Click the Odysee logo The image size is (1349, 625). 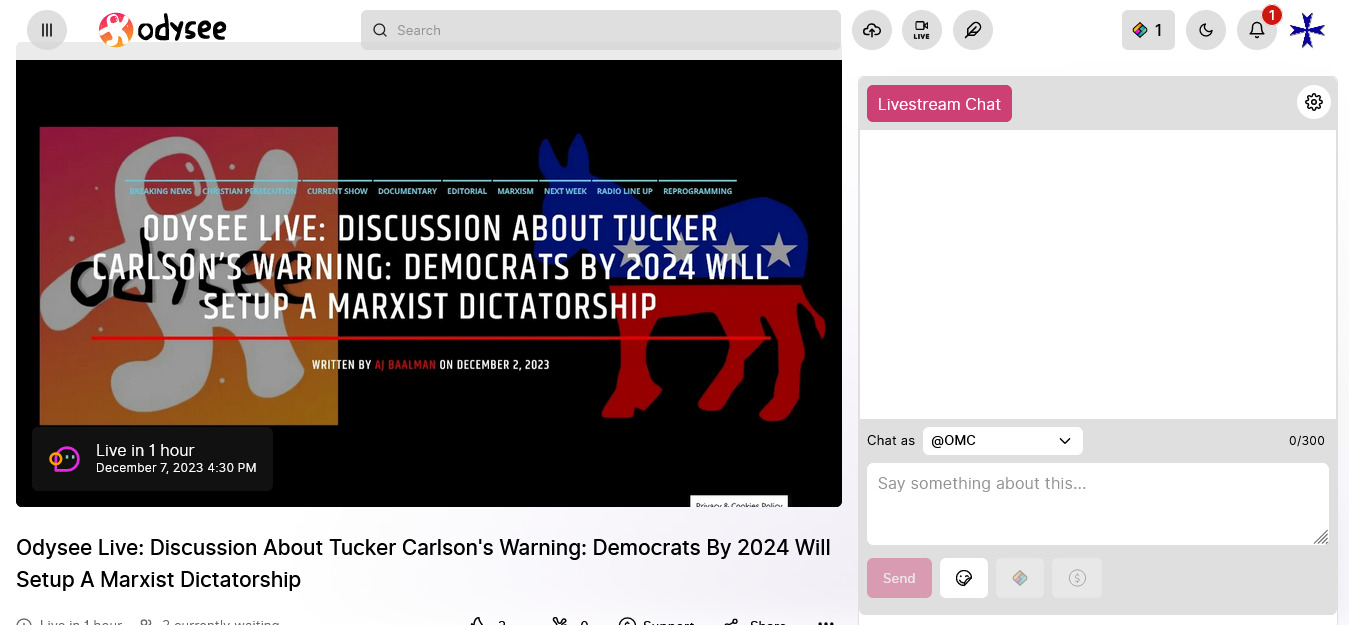(x=163, y=30)
